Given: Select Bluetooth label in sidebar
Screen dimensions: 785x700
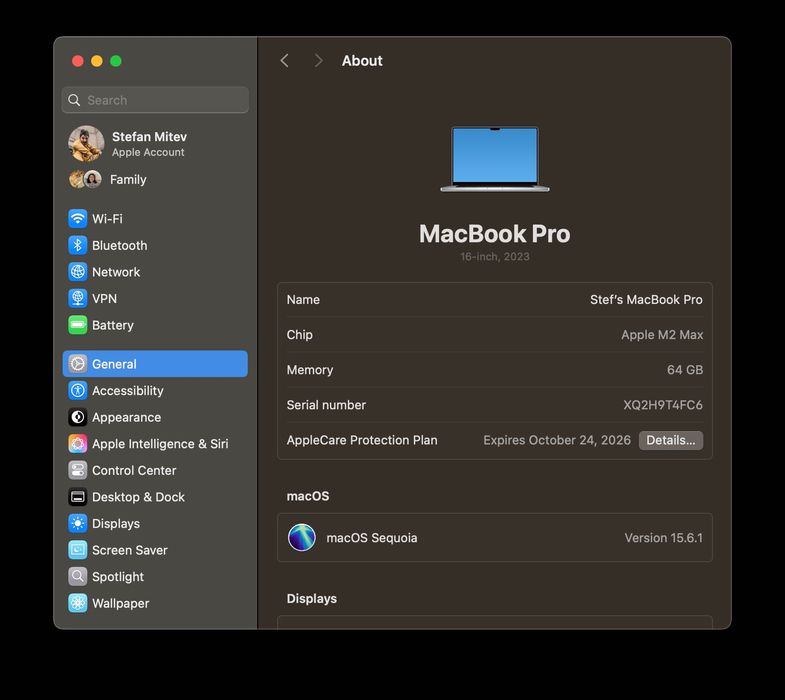Looking at the screenshot, I should (x=120, y=245).
